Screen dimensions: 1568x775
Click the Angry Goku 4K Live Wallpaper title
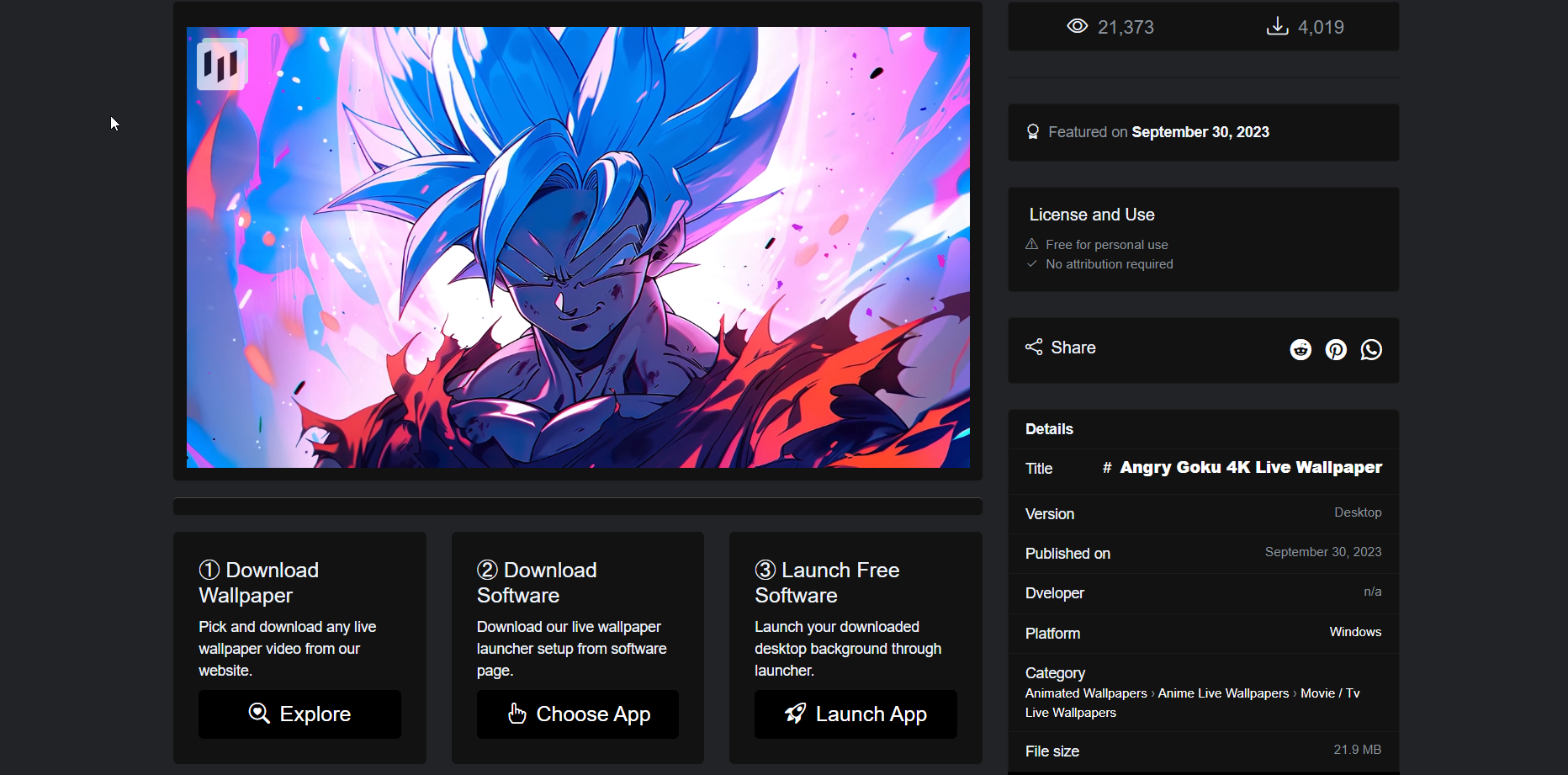(1251, 467)
